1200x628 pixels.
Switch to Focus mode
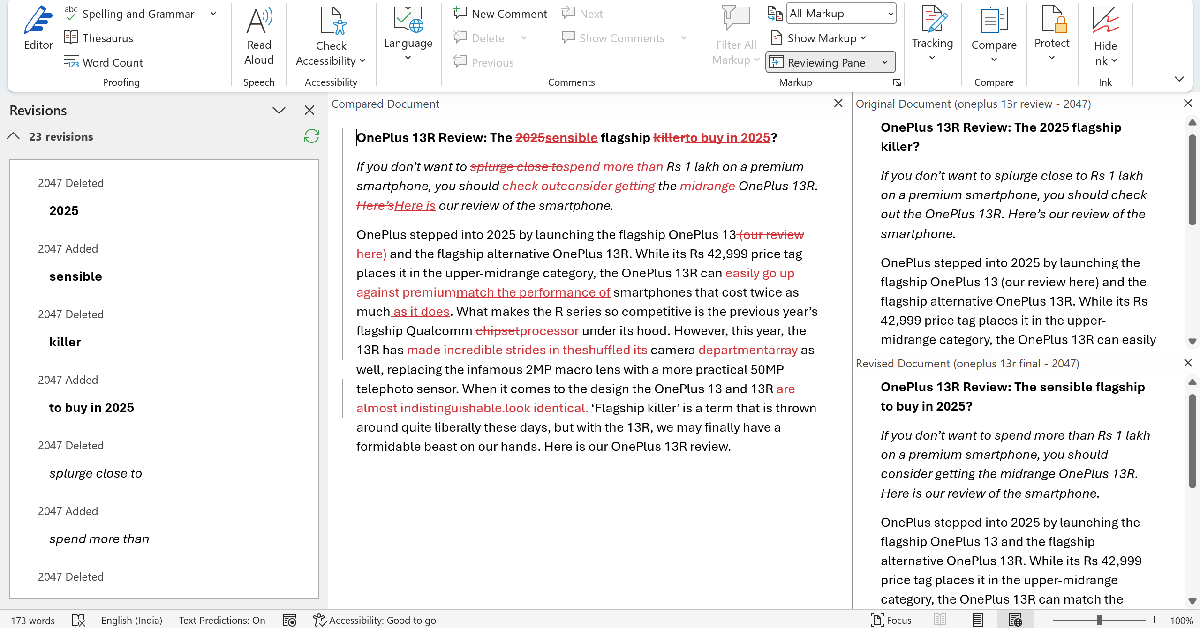click(891, 620)
